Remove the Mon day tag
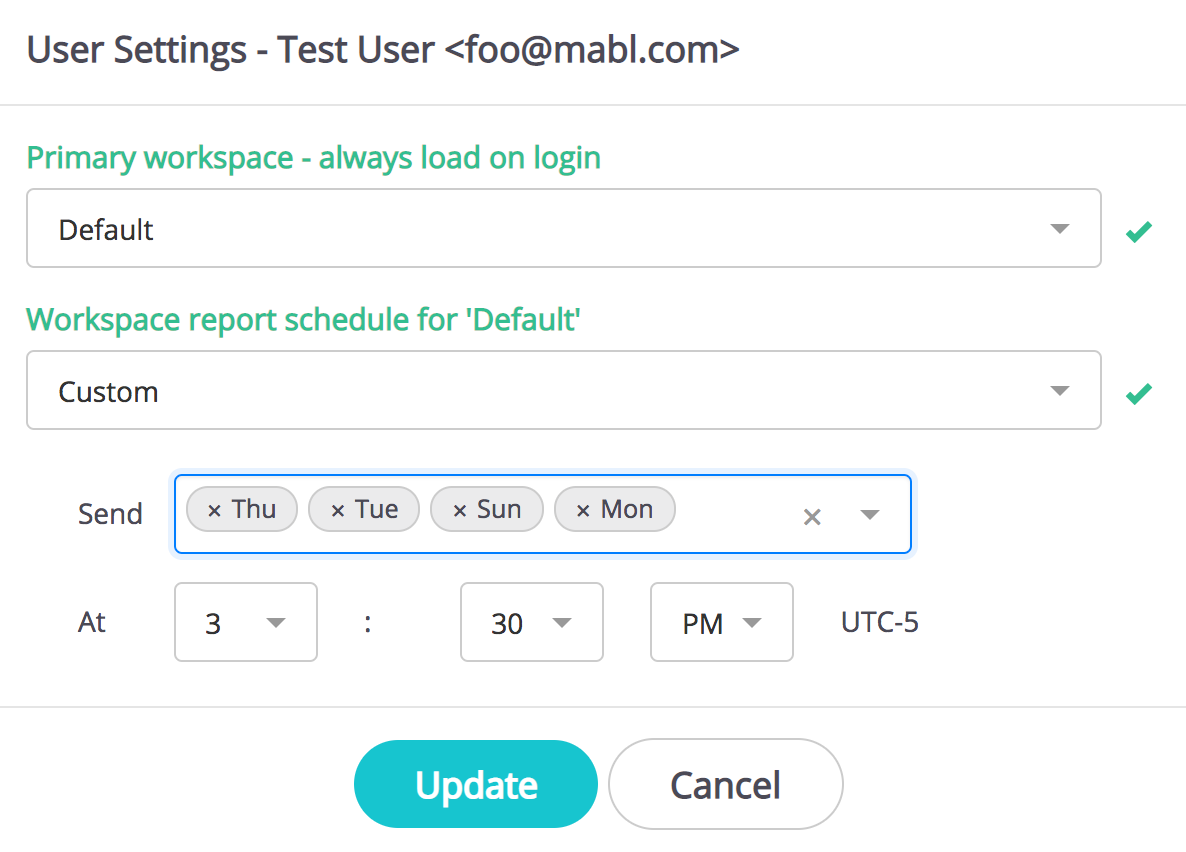 pos(583,511)
